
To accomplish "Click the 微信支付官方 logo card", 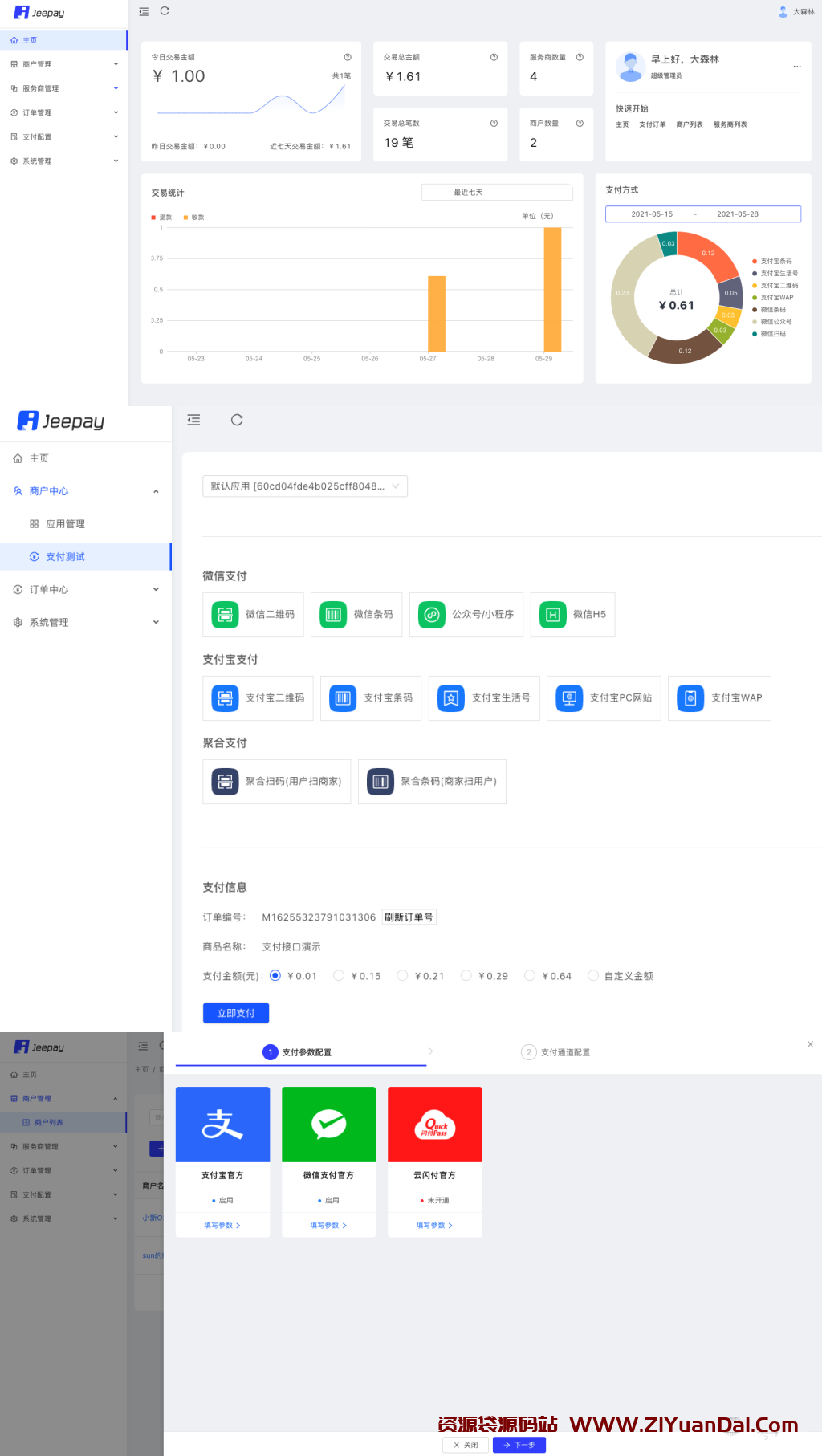I will pyautogui.click(x=329, y=1125).
